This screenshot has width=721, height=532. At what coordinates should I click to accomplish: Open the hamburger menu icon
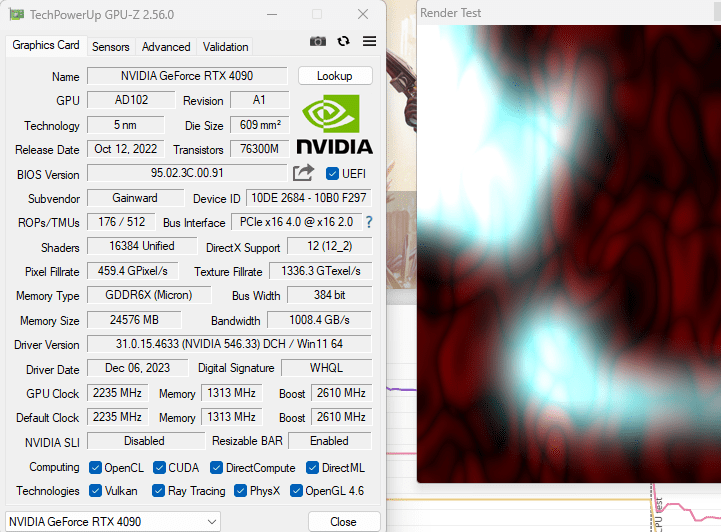point(369,41)
